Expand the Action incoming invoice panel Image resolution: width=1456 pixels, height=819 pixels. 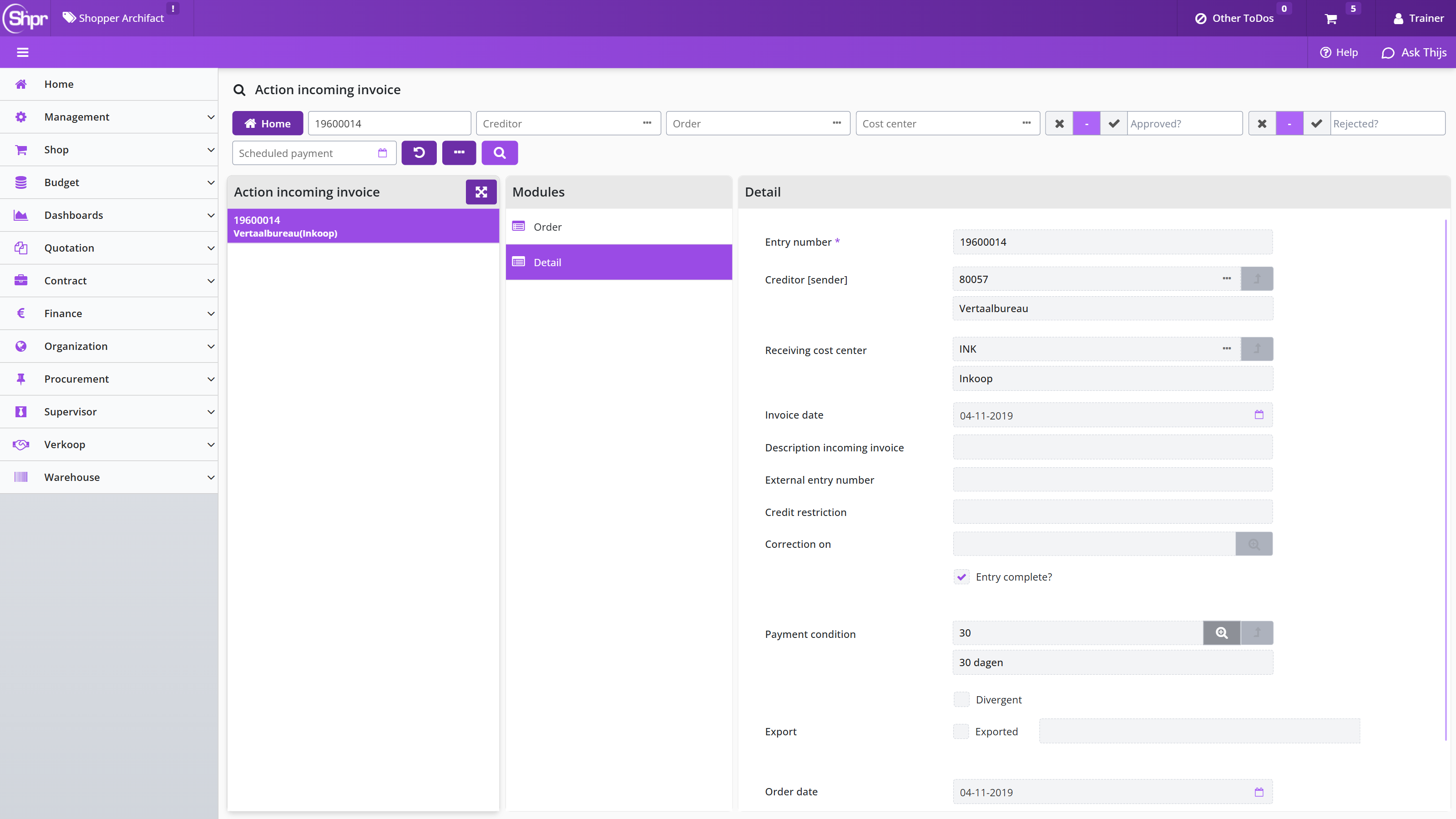pyautogui.click(x=481, y=192)
